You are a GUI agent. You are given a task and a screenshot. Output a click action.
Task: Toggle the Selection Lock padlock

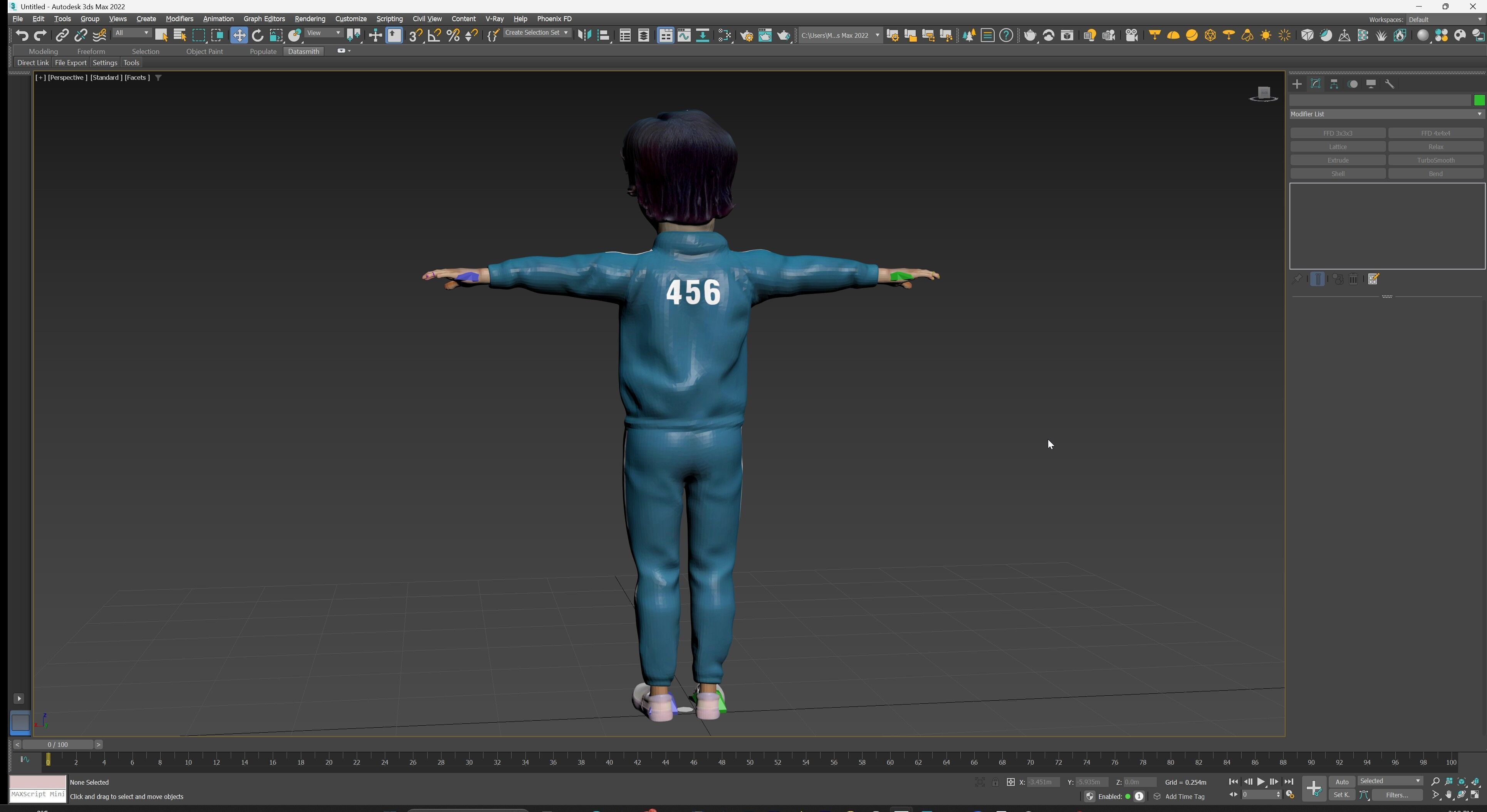pos(995,783)
